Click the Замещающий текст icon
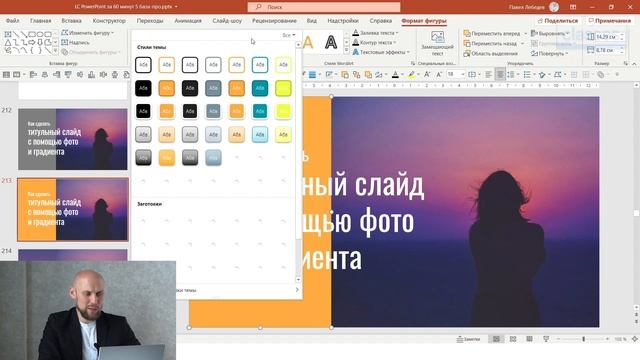640x360 pixels. tap(438, 38)
